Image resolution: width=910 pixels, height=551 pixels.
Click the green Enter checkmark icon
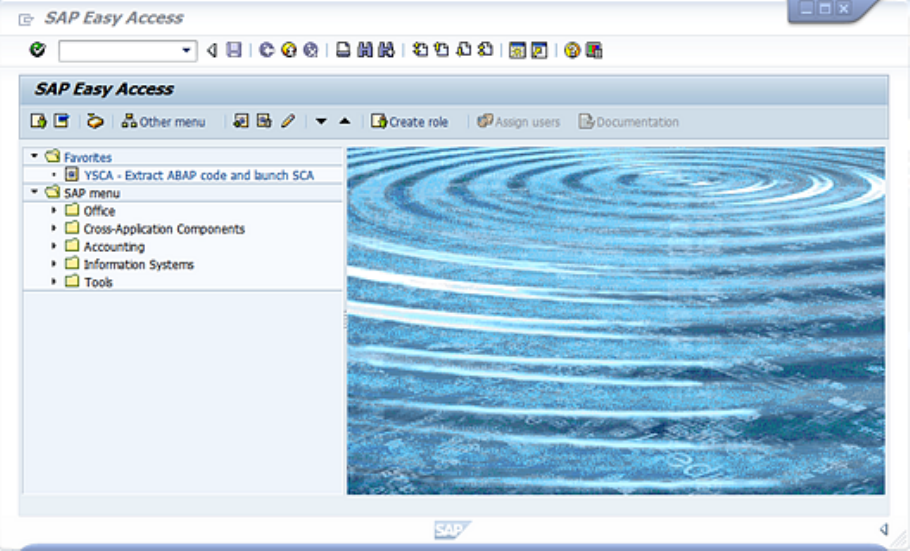pos(38,50)
